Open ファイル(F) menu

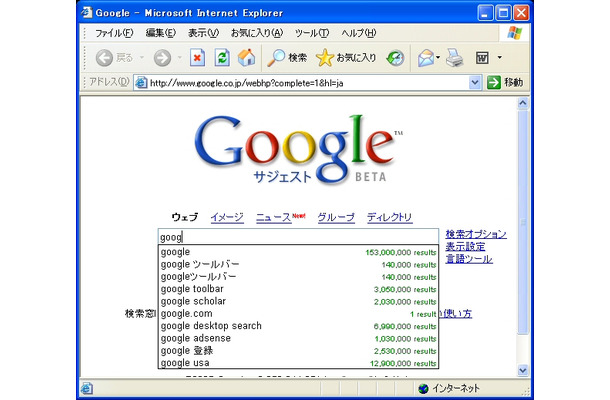(114, 33)
